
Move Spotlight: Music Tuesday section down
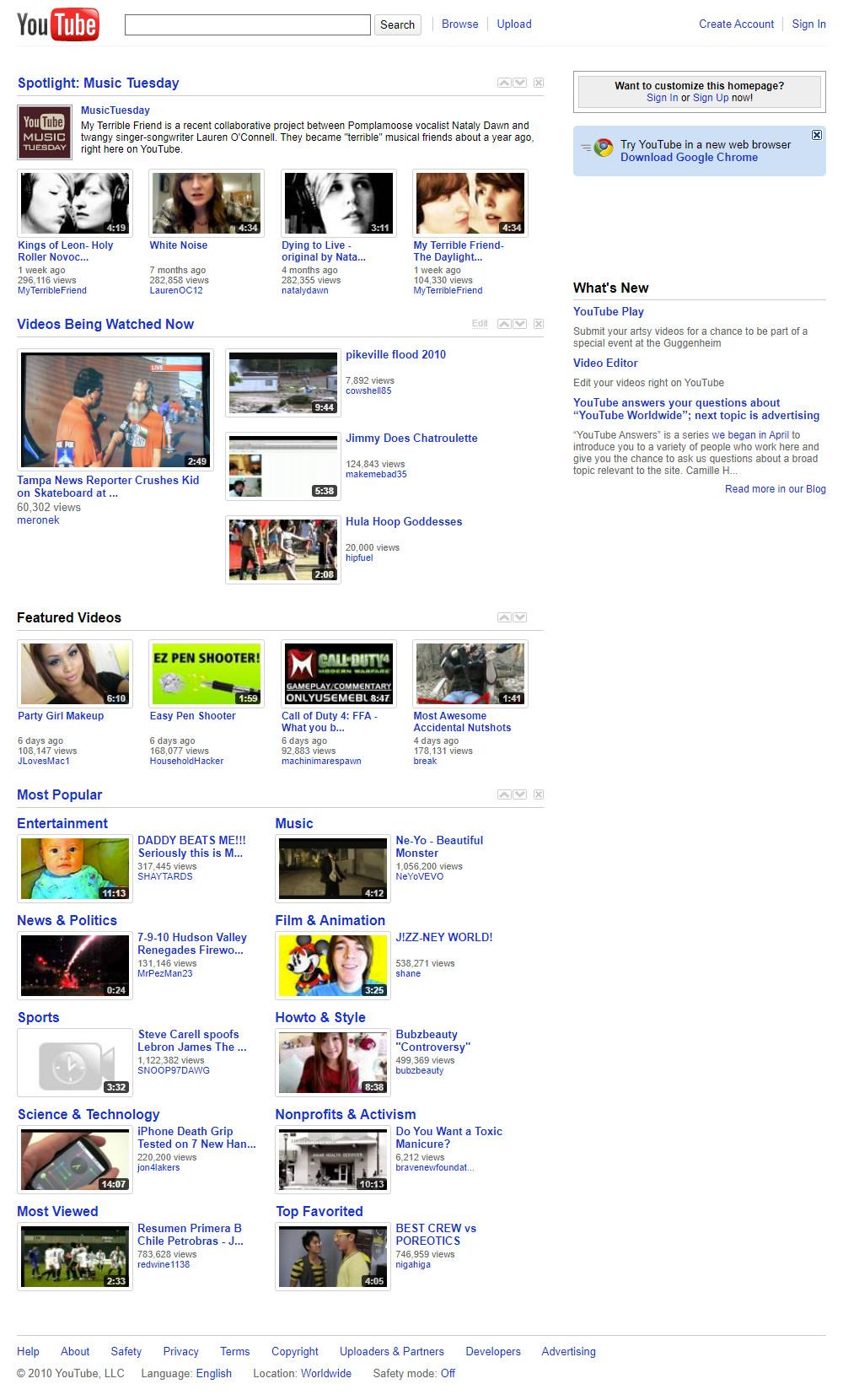[520, 83]
